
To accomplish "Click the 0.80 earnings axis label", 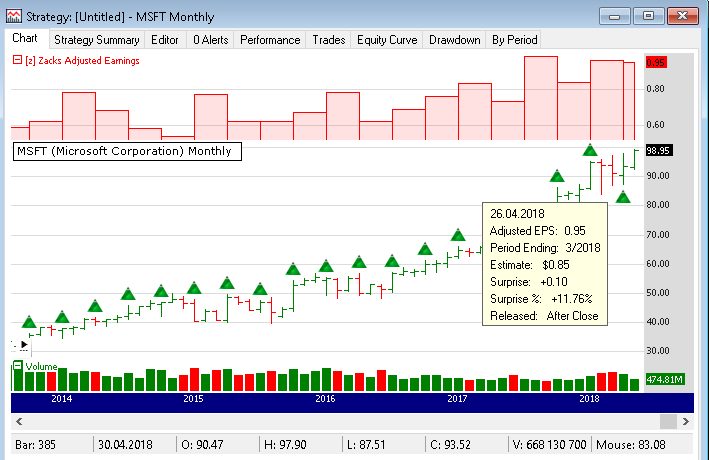I will coord(655,89).
